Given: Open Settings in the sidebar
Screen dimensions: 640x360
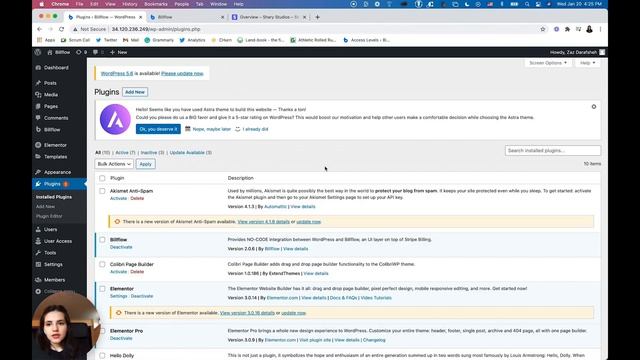Looking at the screenshot, I should (x=53, y=264).
